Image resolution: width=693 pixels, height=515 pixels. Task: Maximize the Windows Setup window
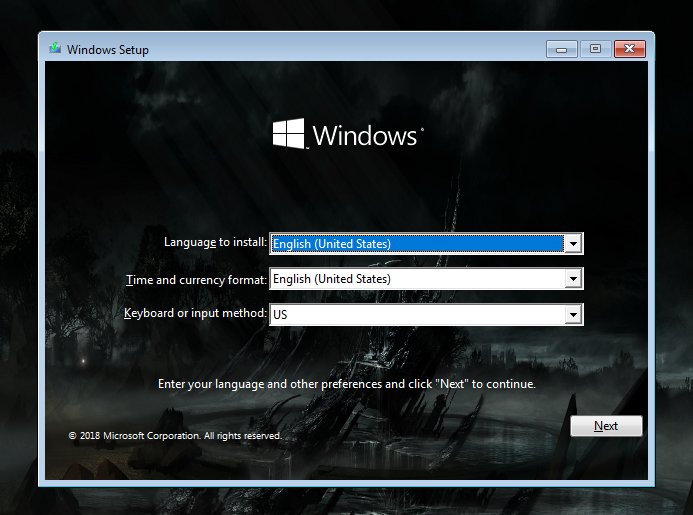point(595,49)
